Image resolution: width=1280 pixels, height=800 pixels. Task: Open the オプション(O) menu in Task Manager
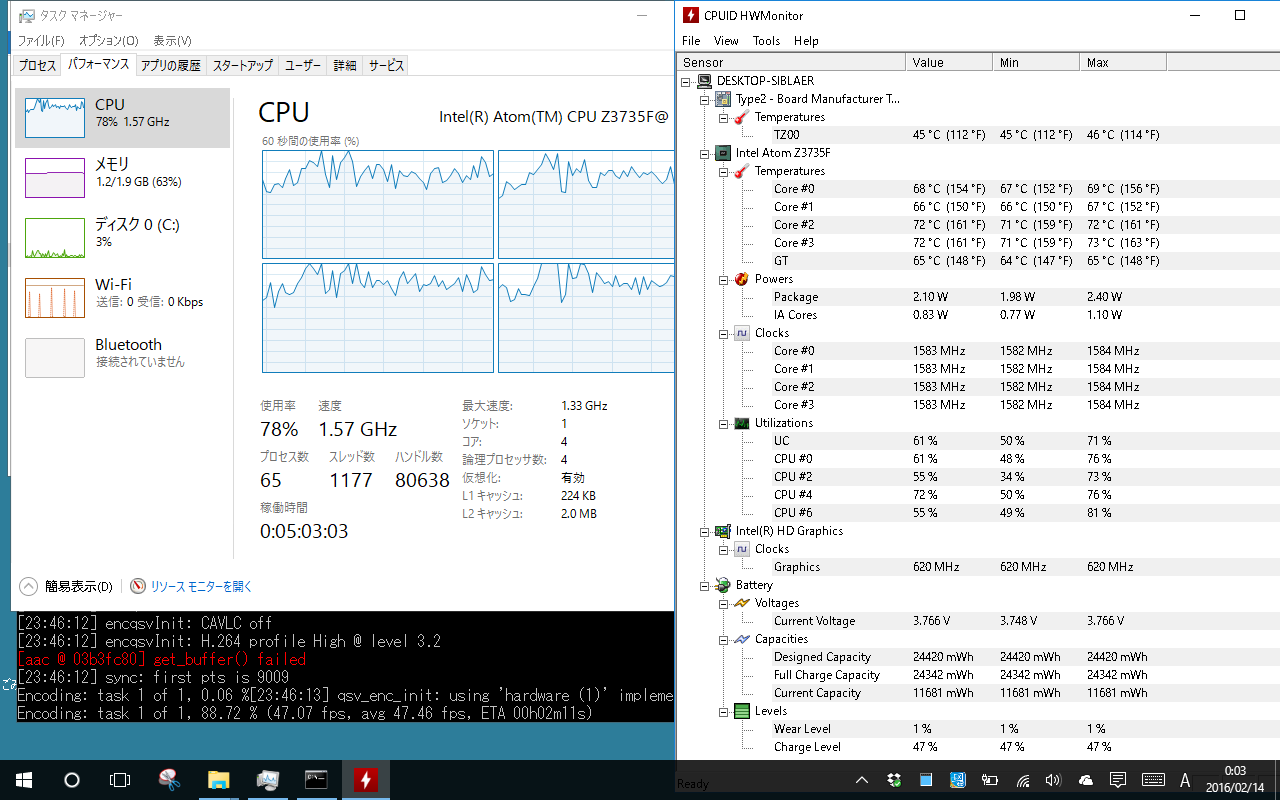coord(109,41)
